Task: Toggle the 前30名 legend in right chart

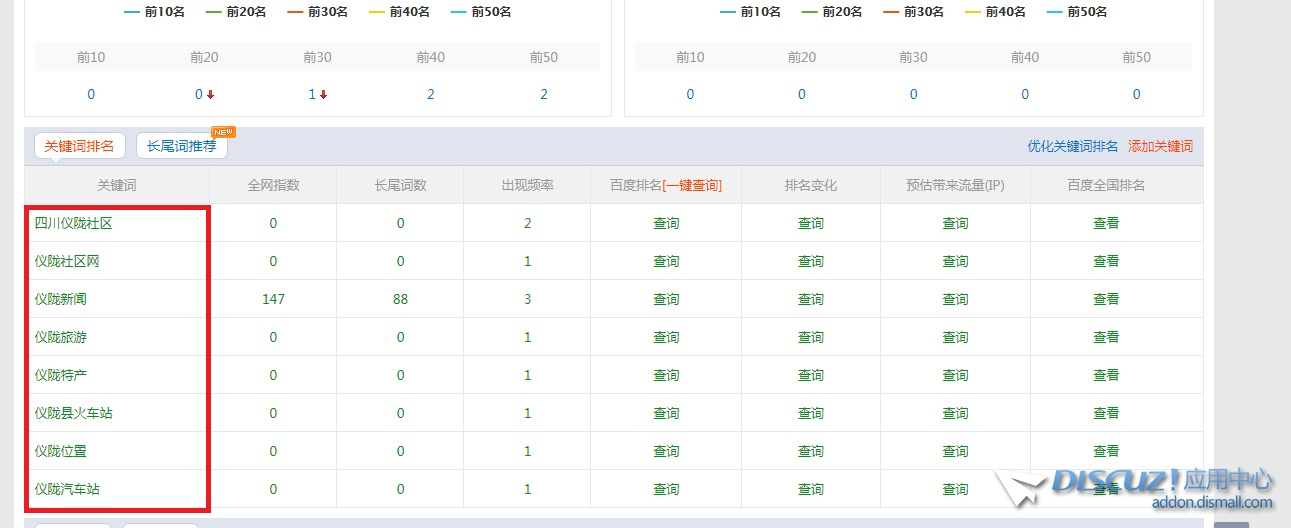Action: coord(915,12)
